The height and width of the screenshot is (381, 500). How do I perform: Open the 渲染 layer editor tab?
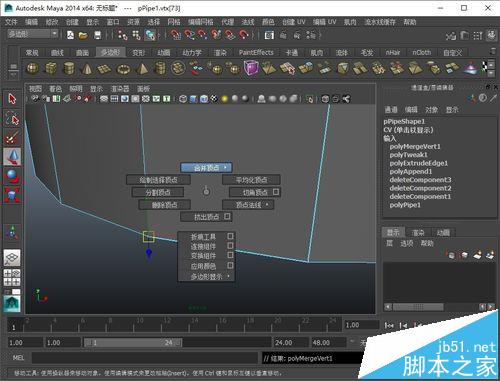click(418, 232)
